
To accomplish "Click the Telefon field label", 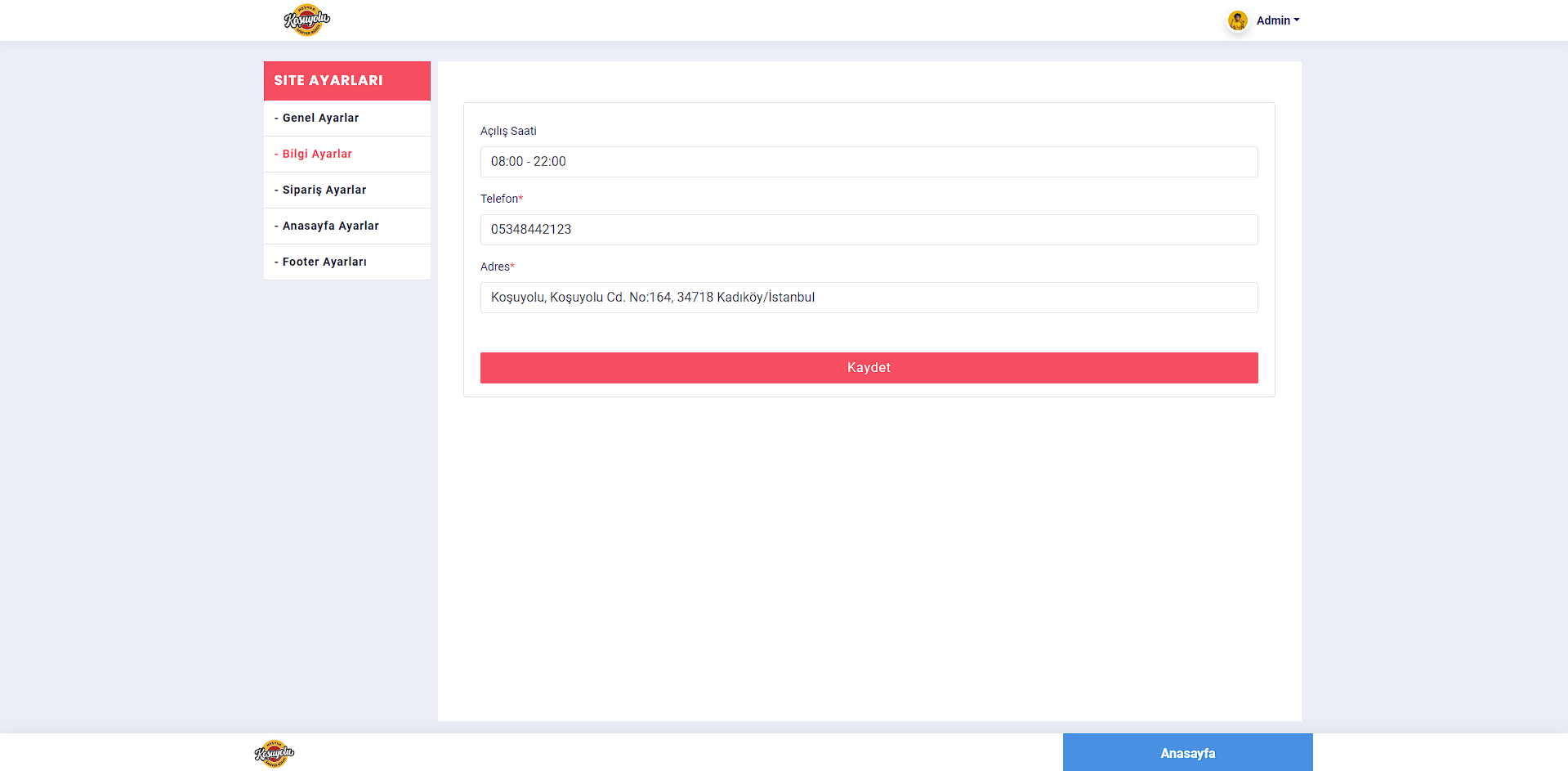I will pyautogui.click(x=499, y=199).
